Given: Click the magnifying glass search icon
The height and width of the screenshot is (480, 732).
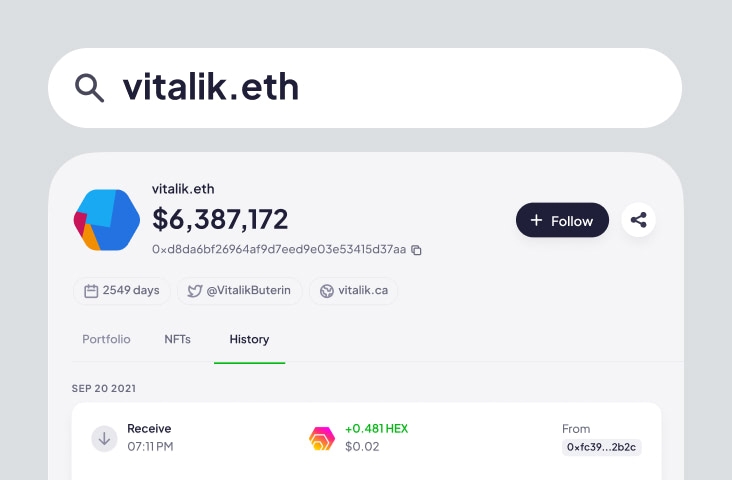Looking at the screenshot, I should coord(89,87).
